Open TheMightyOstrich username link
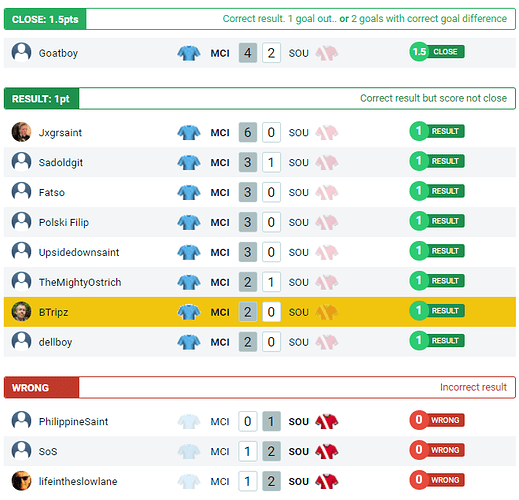This screenshot has height=500, width=519. (x=80, y=282)
